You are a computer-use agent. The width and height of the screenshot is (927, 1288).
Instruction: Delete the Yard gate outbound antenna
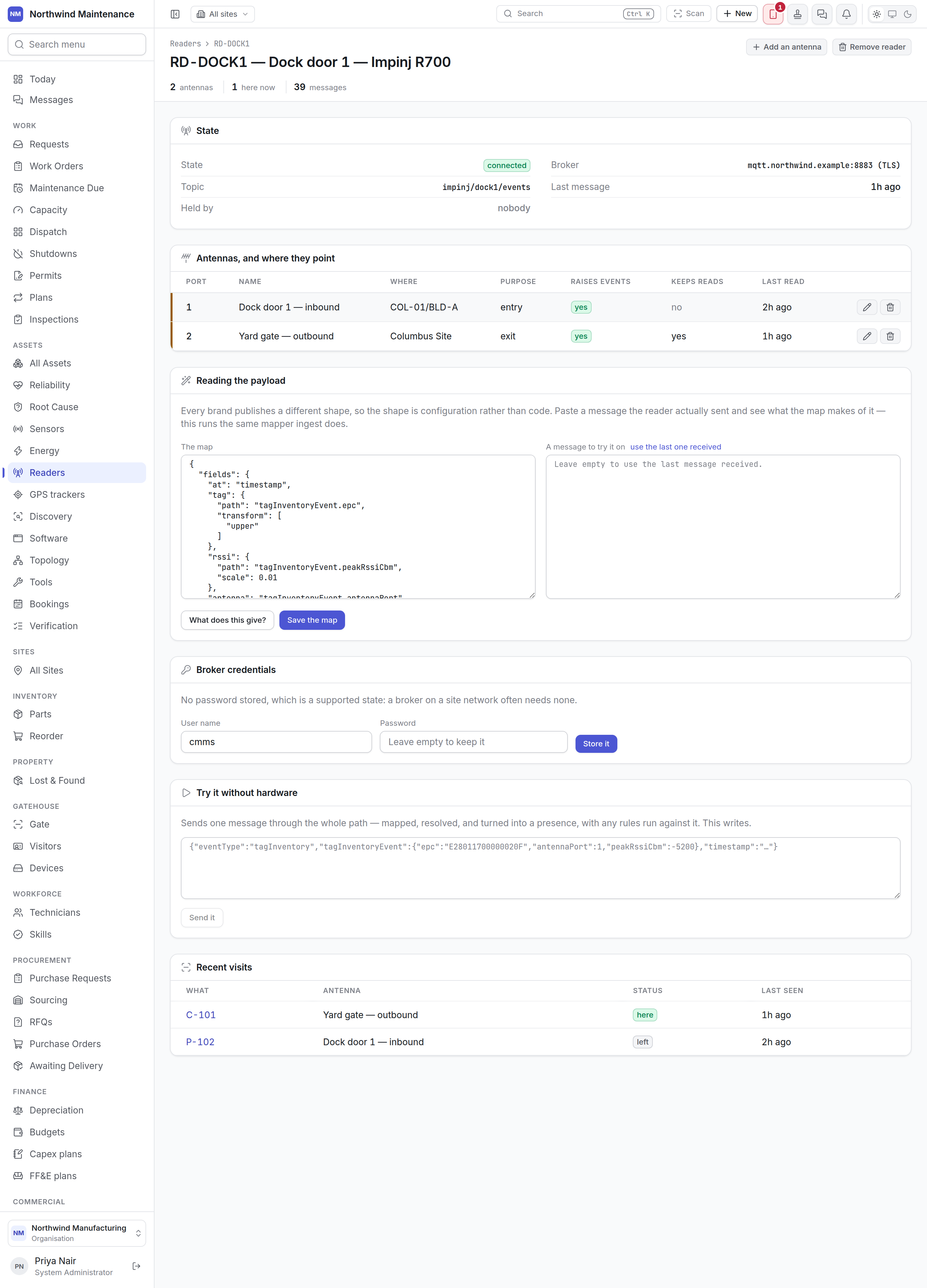(x=890, y=336)
